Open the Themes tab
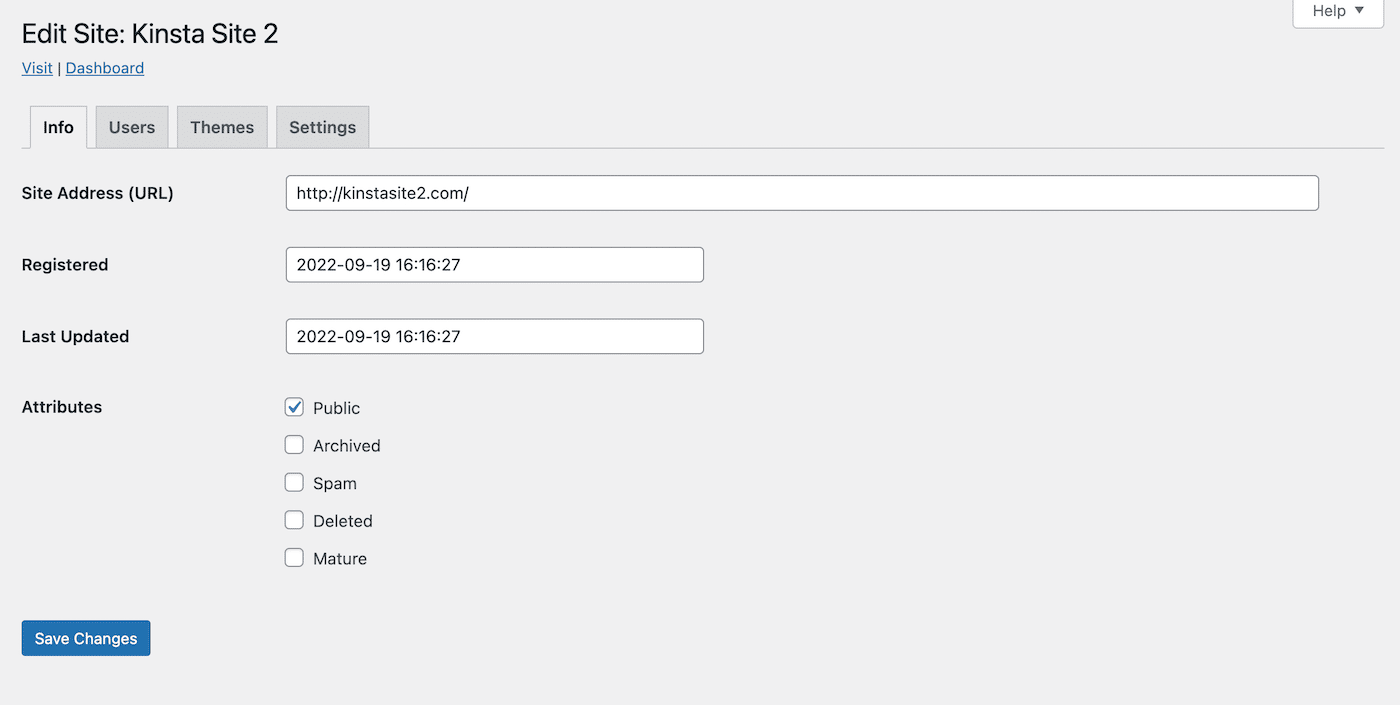This screenshot has width=1400, height=705. click(222, 127)
